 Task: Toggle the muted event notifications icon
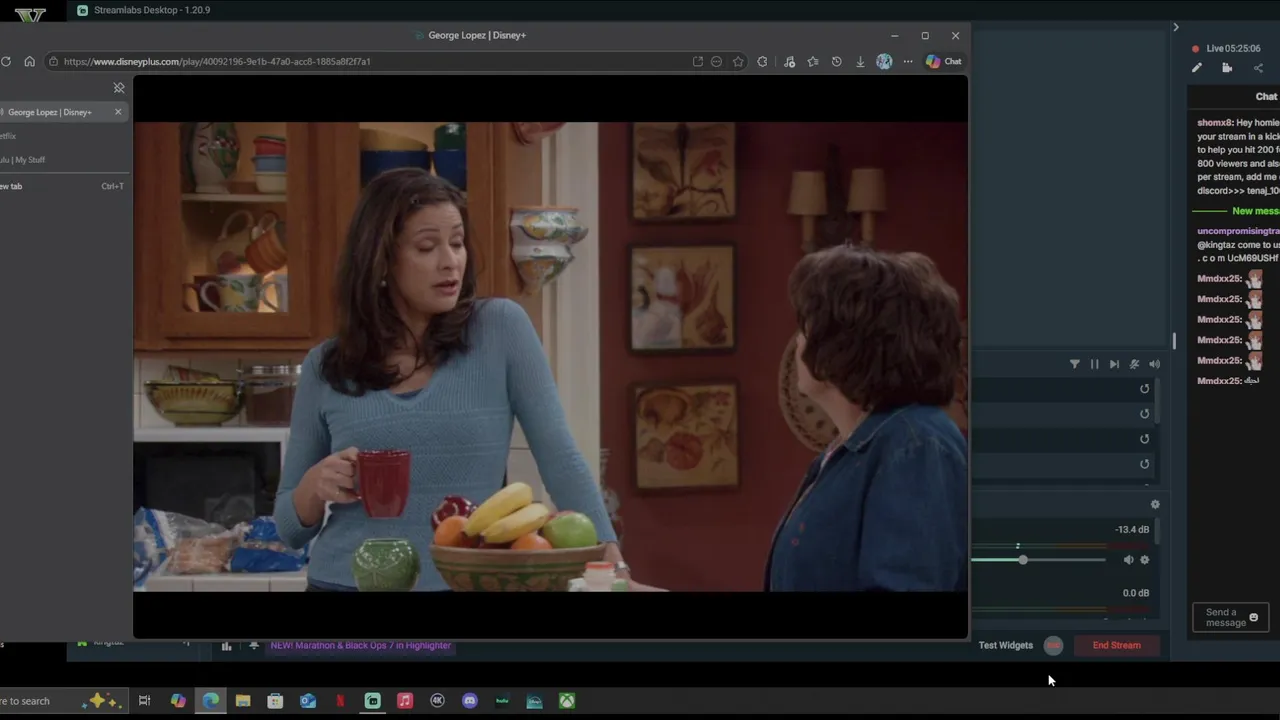pyautogui.click(x=1134, y=364)
